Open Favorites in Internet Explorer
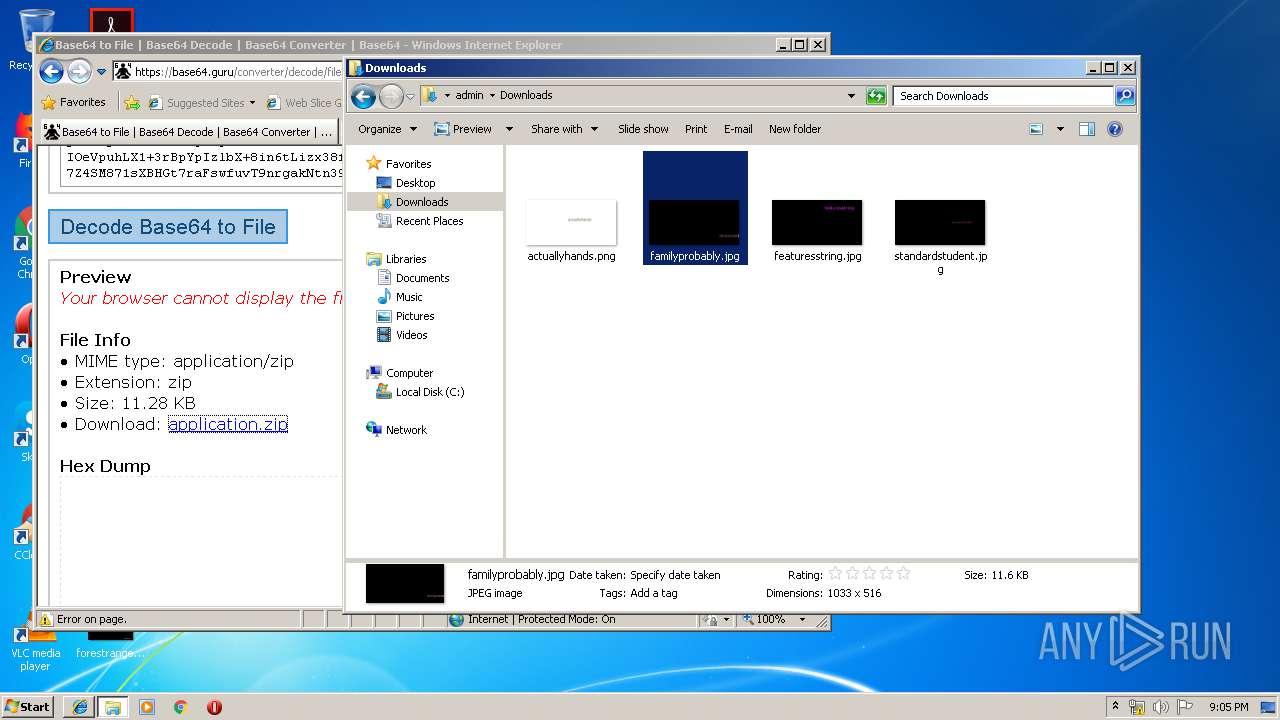This screenshot has height=720, width=1280. (x=73, y=102)
